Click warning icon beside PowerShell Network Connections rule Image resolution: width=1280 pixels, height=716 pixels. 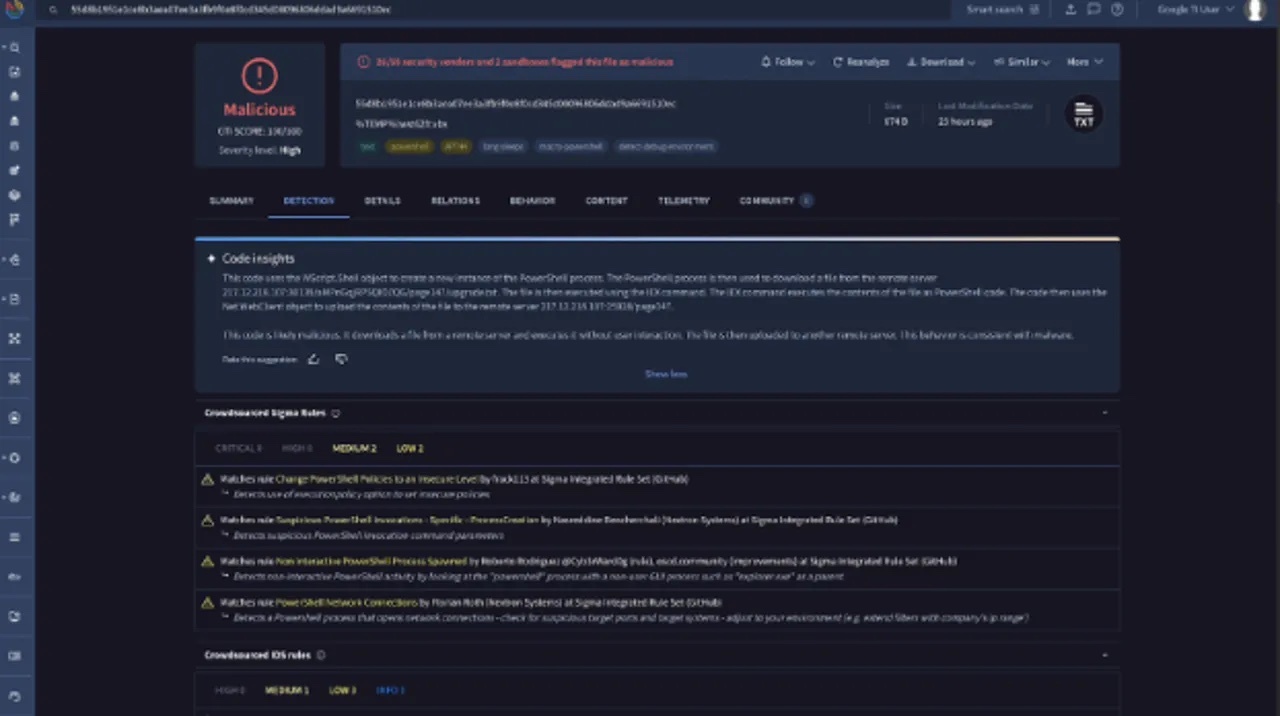(x=208, y=603)
